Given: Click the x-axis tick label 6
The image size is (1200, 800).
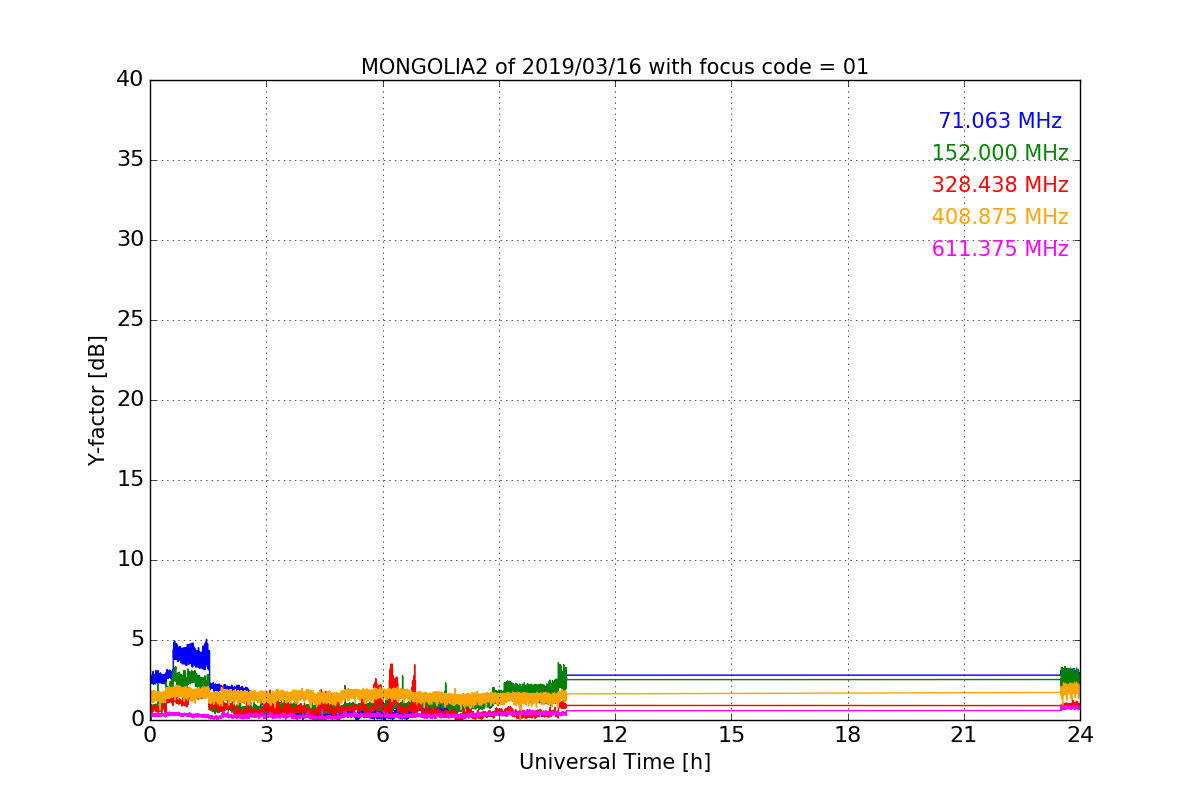Looking at the screenshot, I should [x=383, y=734].
